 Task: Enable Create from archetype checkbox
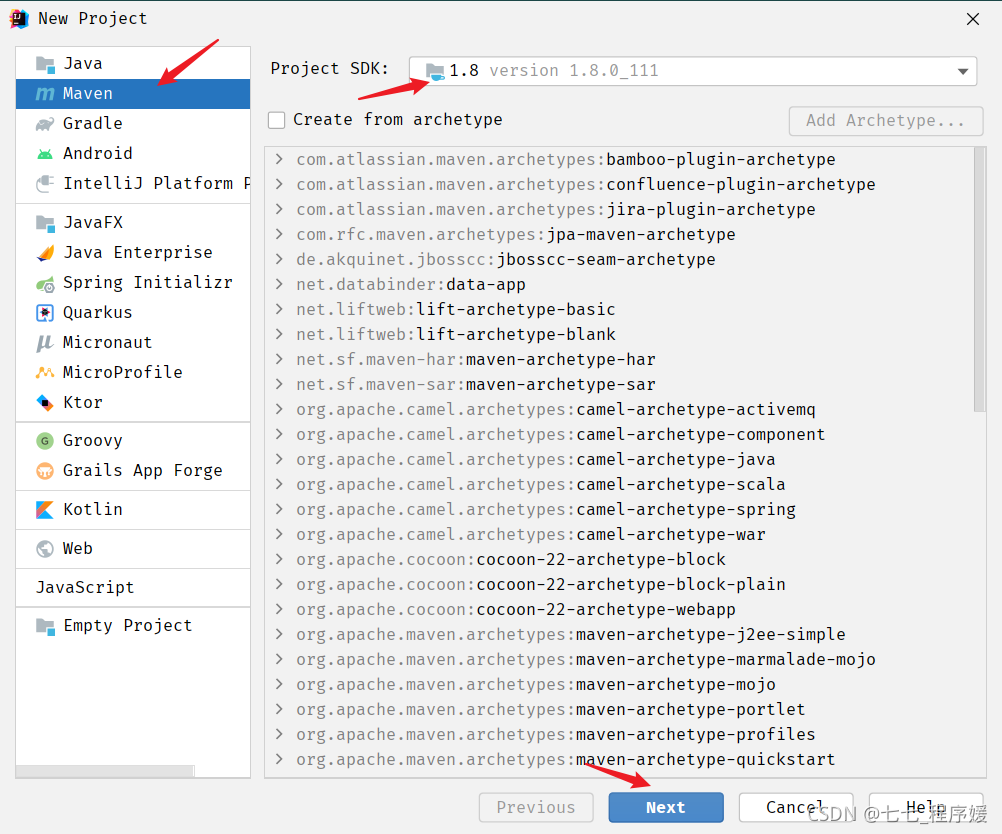(277, 120)
